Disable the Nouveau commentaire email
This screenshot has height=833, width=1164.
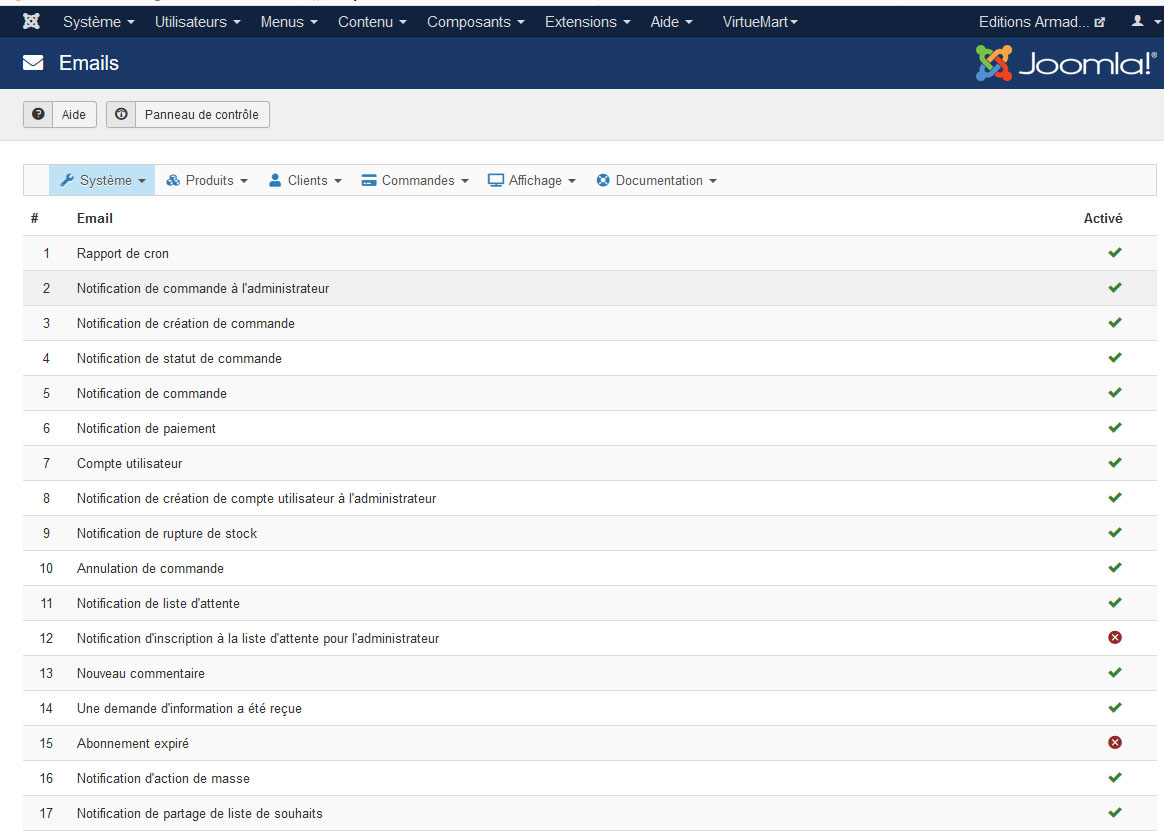pyautogui.click(x=1114, y=673)
